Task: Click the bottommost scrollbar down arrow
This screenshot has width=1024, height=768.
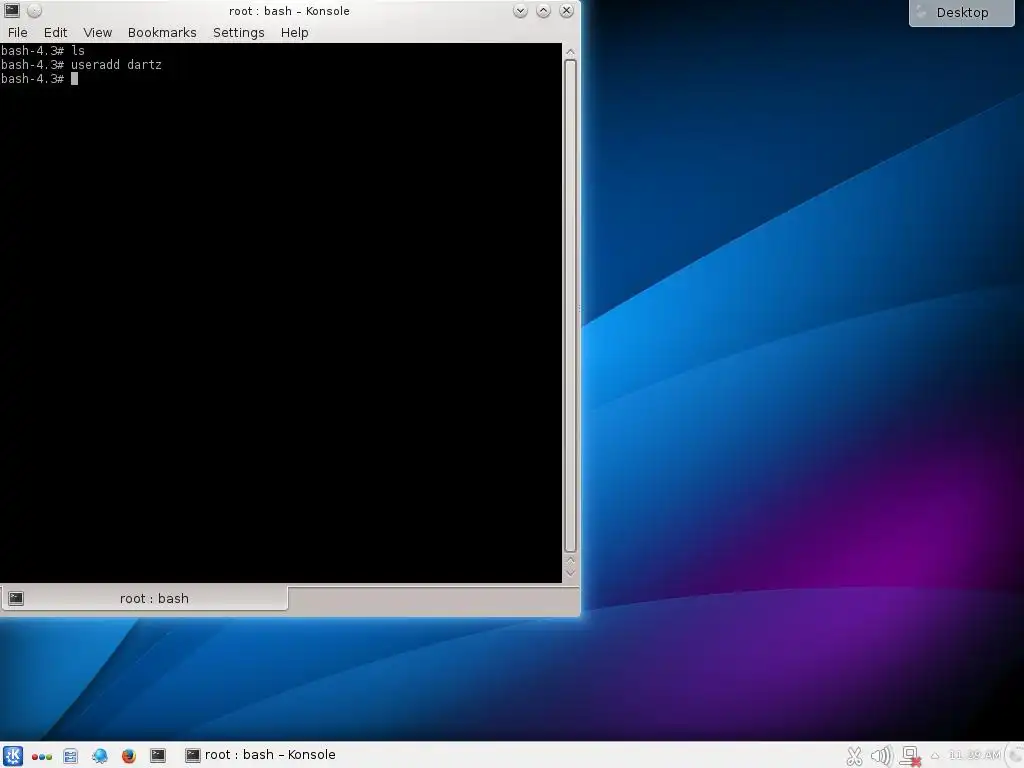Action: 570,573
